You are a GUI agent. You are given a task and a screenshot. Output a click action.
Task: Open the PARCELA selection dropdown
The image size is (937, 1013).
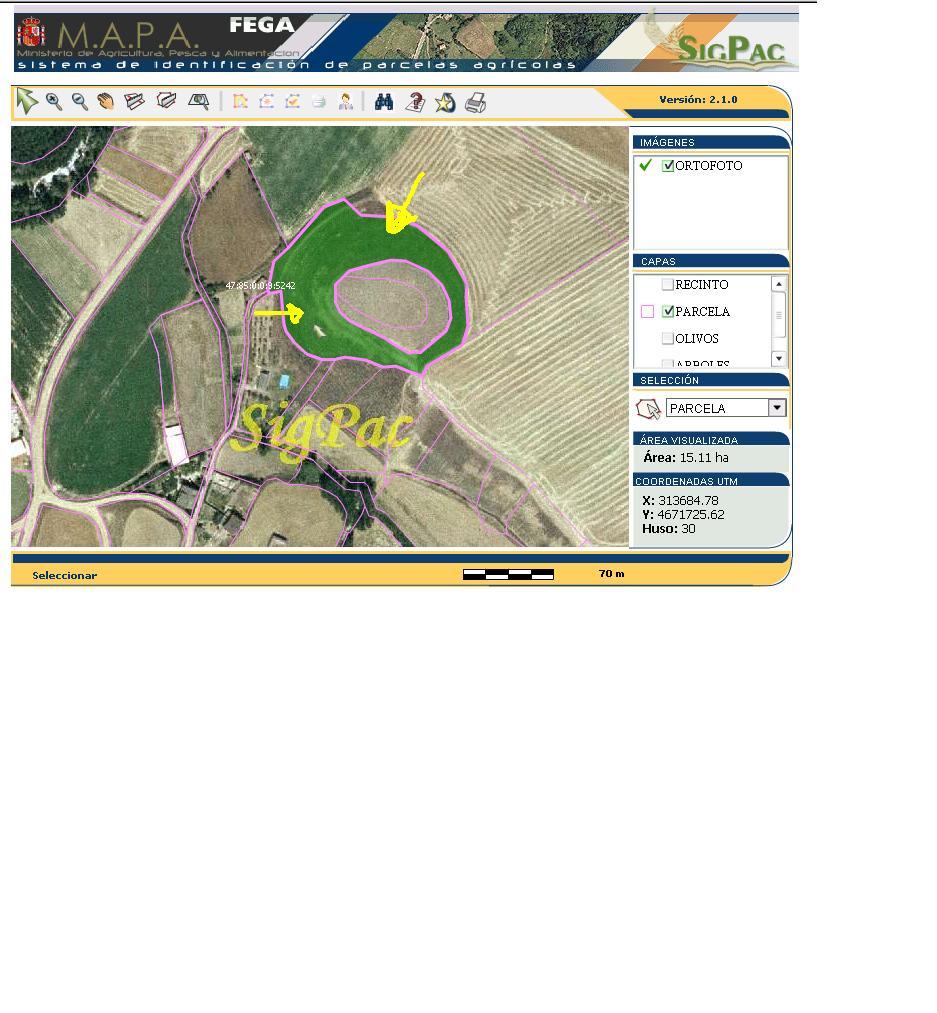pyautogui.click(x=777, y=408)
